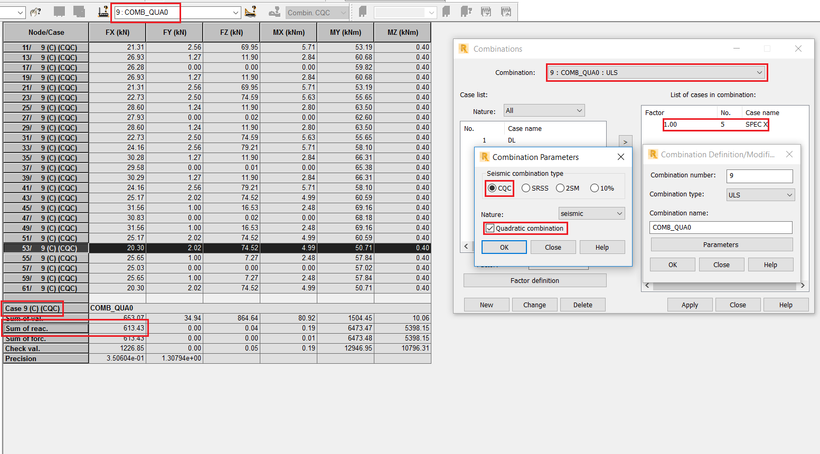Click the MX (kNm) column header
Screen dimensions: 820x454
pyautogui.click(x=289, y=32)
